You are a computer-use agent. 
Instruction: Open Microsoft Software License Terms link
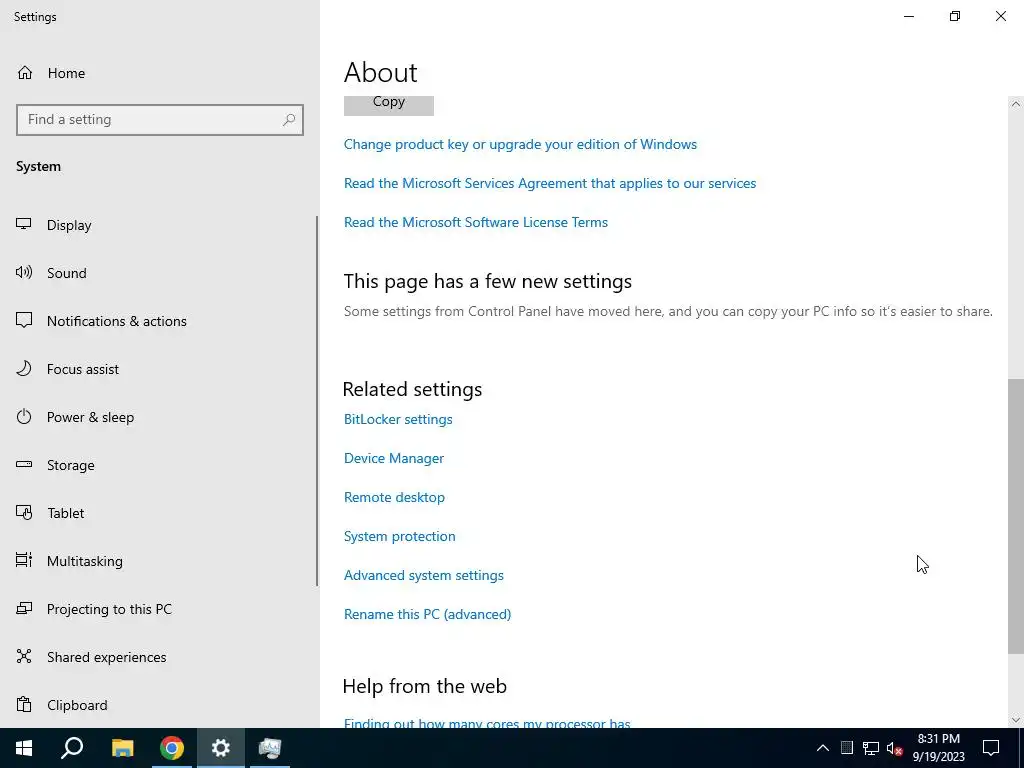tap(475, 222)
